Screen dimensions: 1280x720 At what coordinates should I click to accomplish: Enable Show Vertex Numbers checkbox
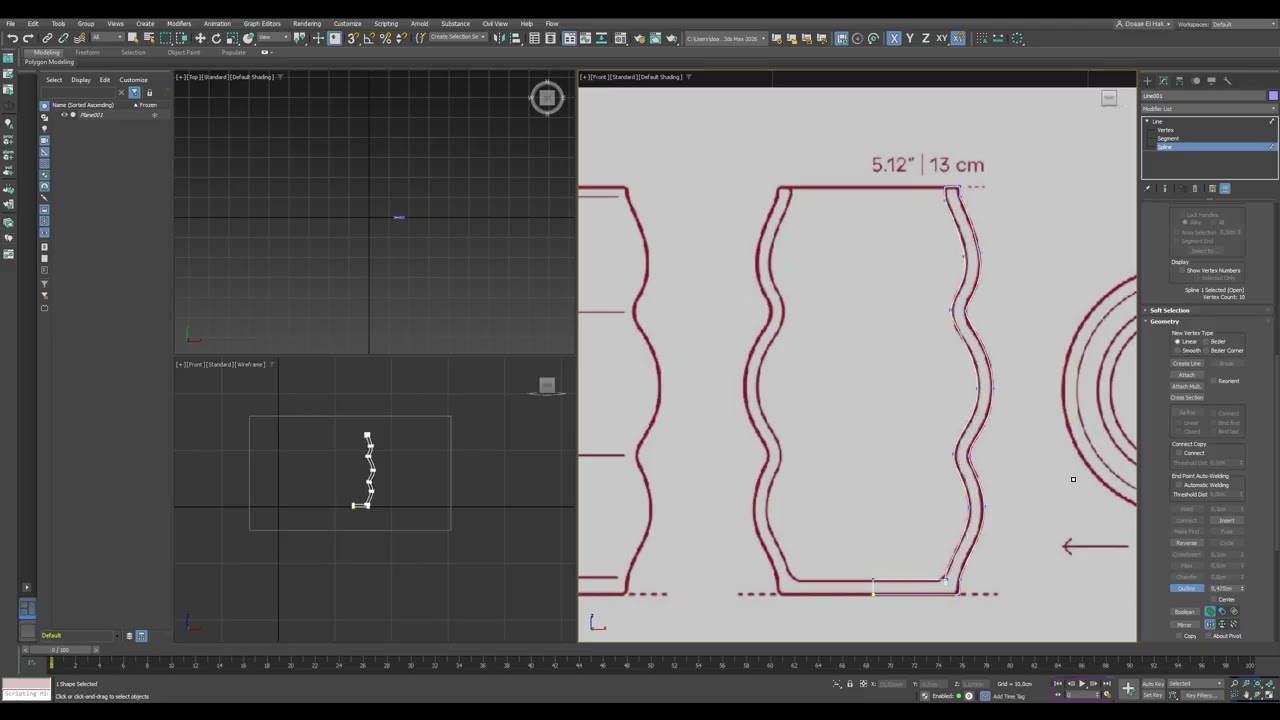(x=1182, y=270)
